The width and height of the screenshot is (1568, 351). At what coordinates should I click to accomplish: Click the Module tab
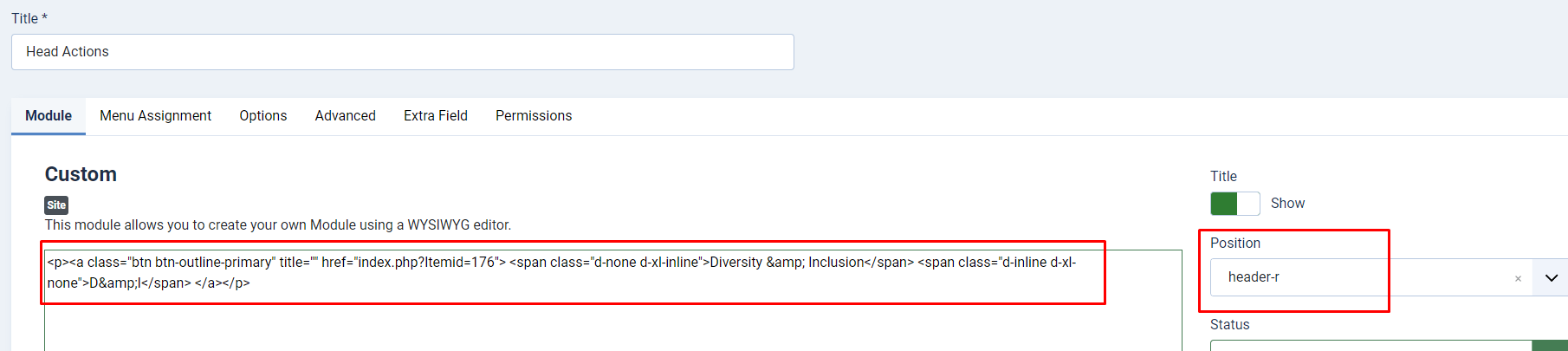pyautogui.click(x=49, y=116)
